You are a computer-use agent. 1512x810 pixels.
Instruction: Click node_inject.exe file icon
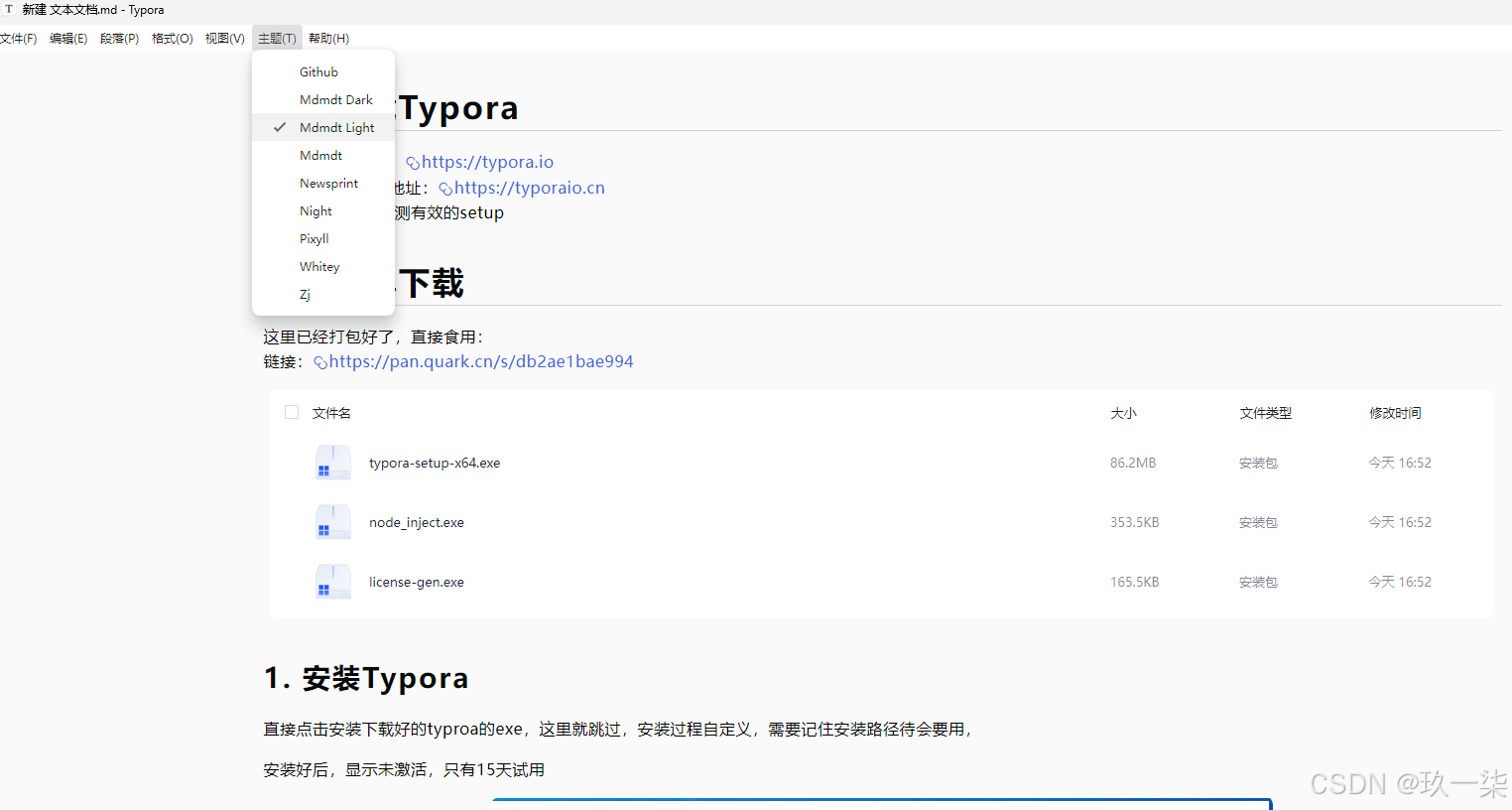click(x=333, y=522)
